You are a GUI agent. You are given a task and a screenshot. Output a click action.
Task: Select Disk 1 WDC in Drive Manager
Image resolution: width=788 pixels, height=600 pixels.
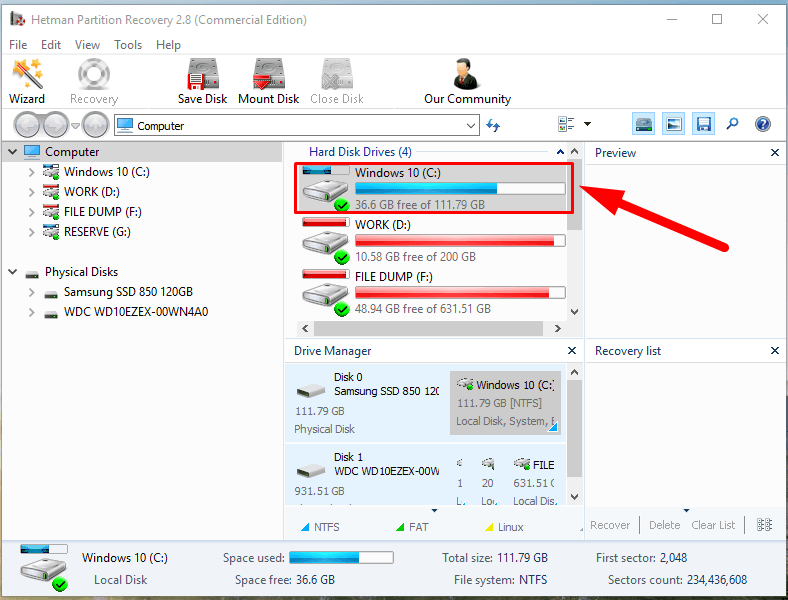367,474
